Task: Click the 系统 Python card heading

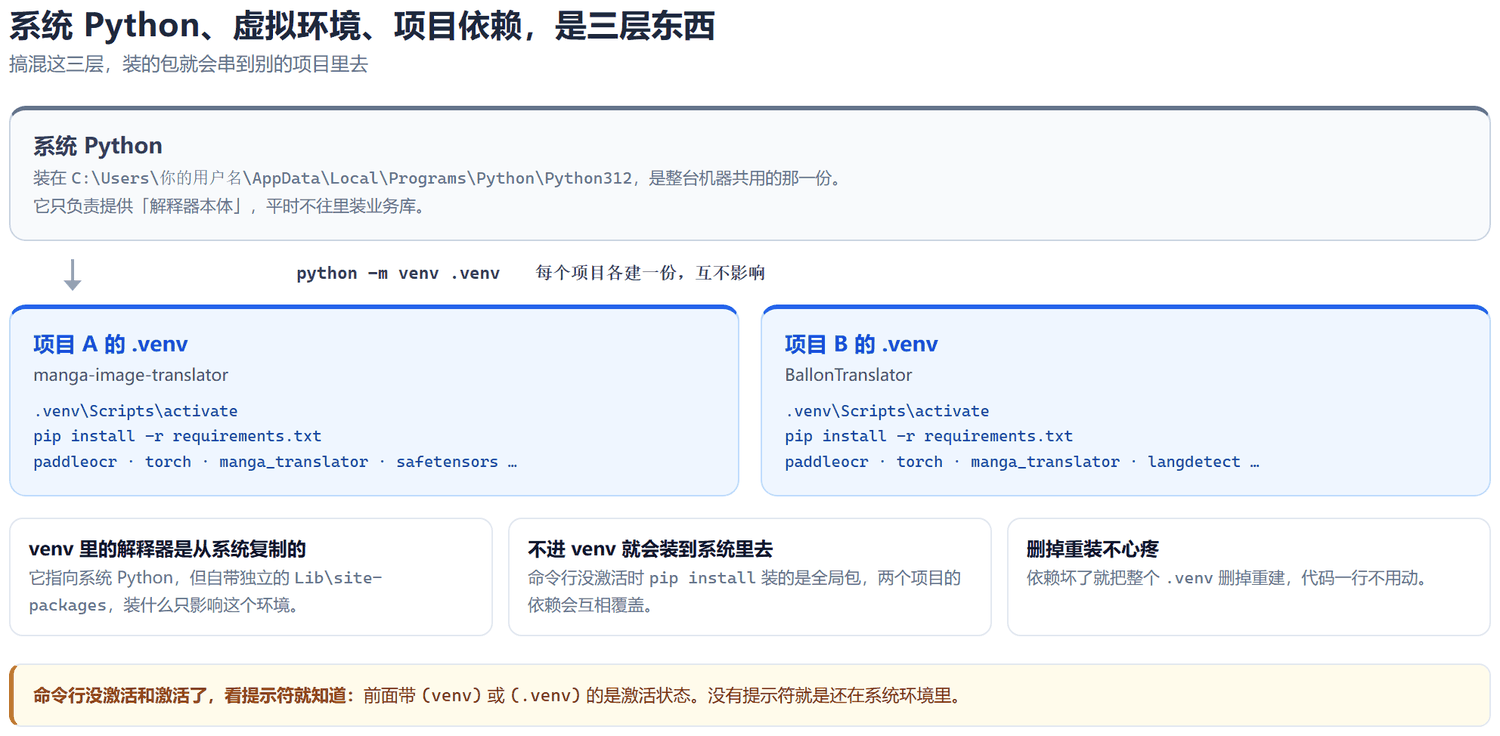Action: coord(98,146)
